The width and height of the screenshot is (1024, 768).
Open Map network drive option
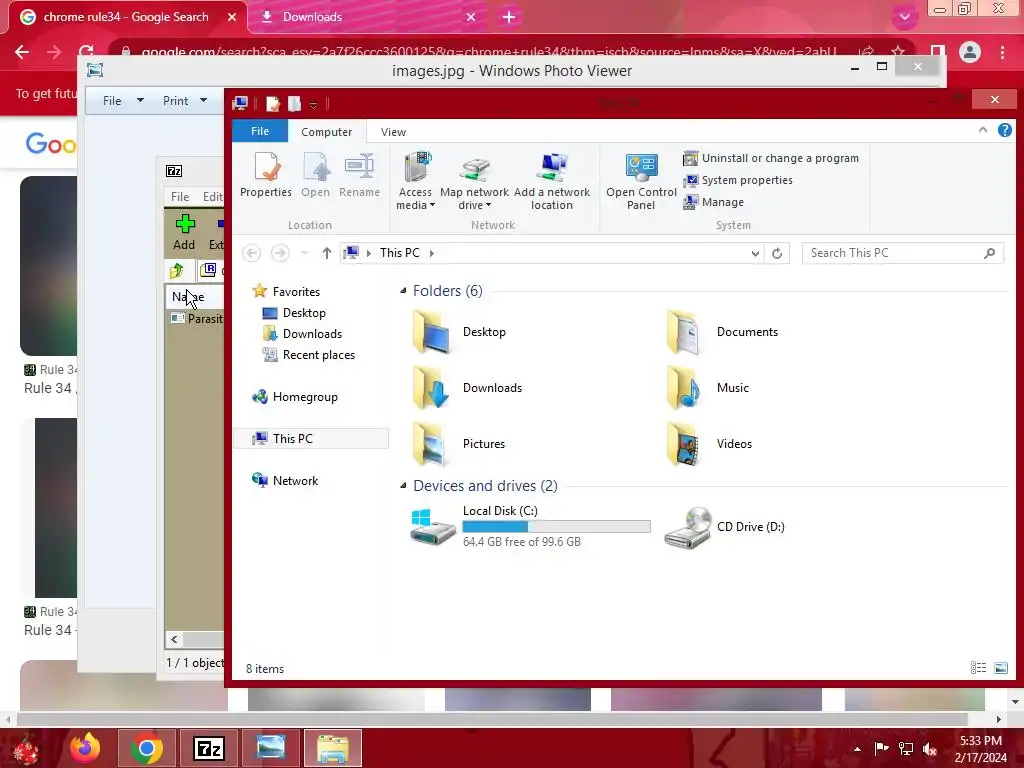474,181
